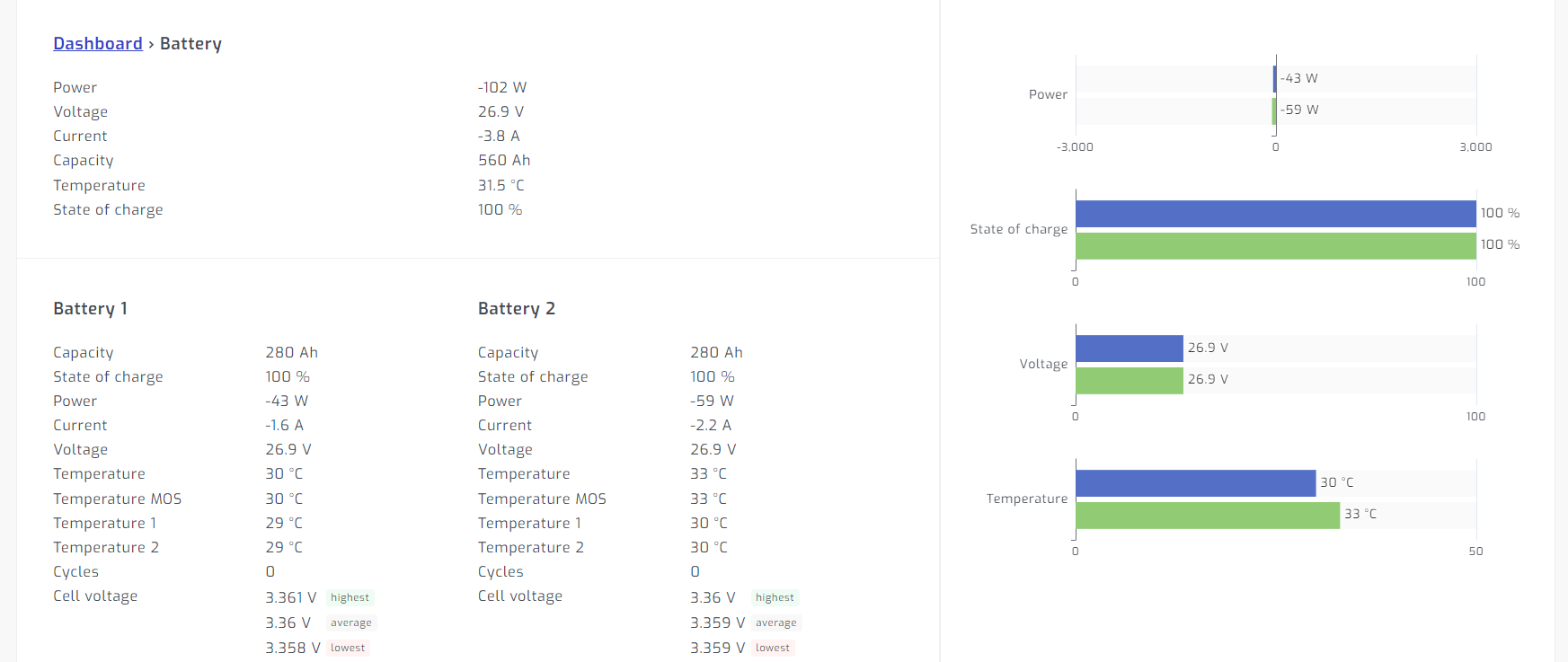Click Battery 2 'average' cell voltage badge
The height and width of the screenshot is (662, 1568).
775,623
